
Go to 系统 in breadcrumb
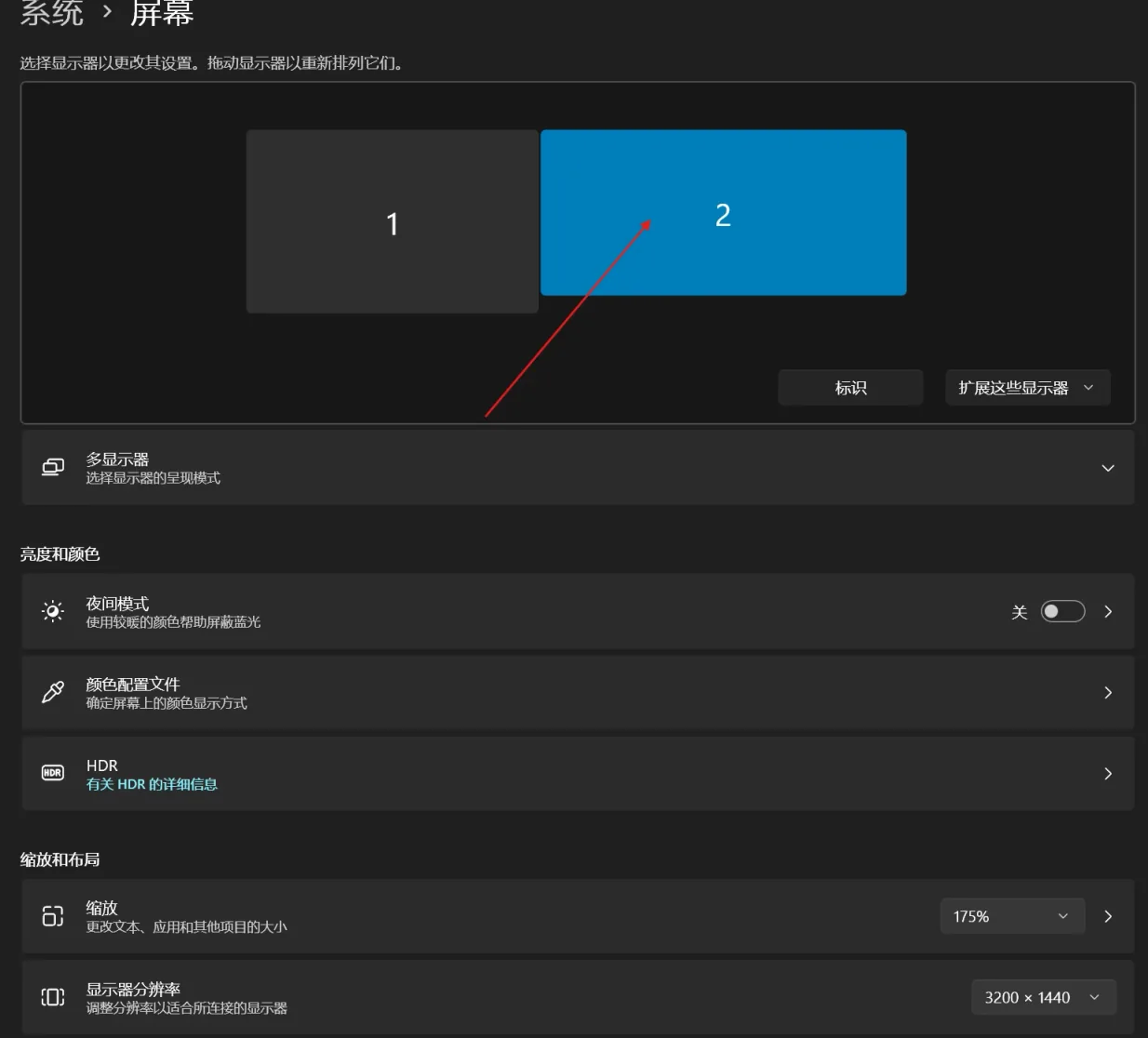point(52,13)
